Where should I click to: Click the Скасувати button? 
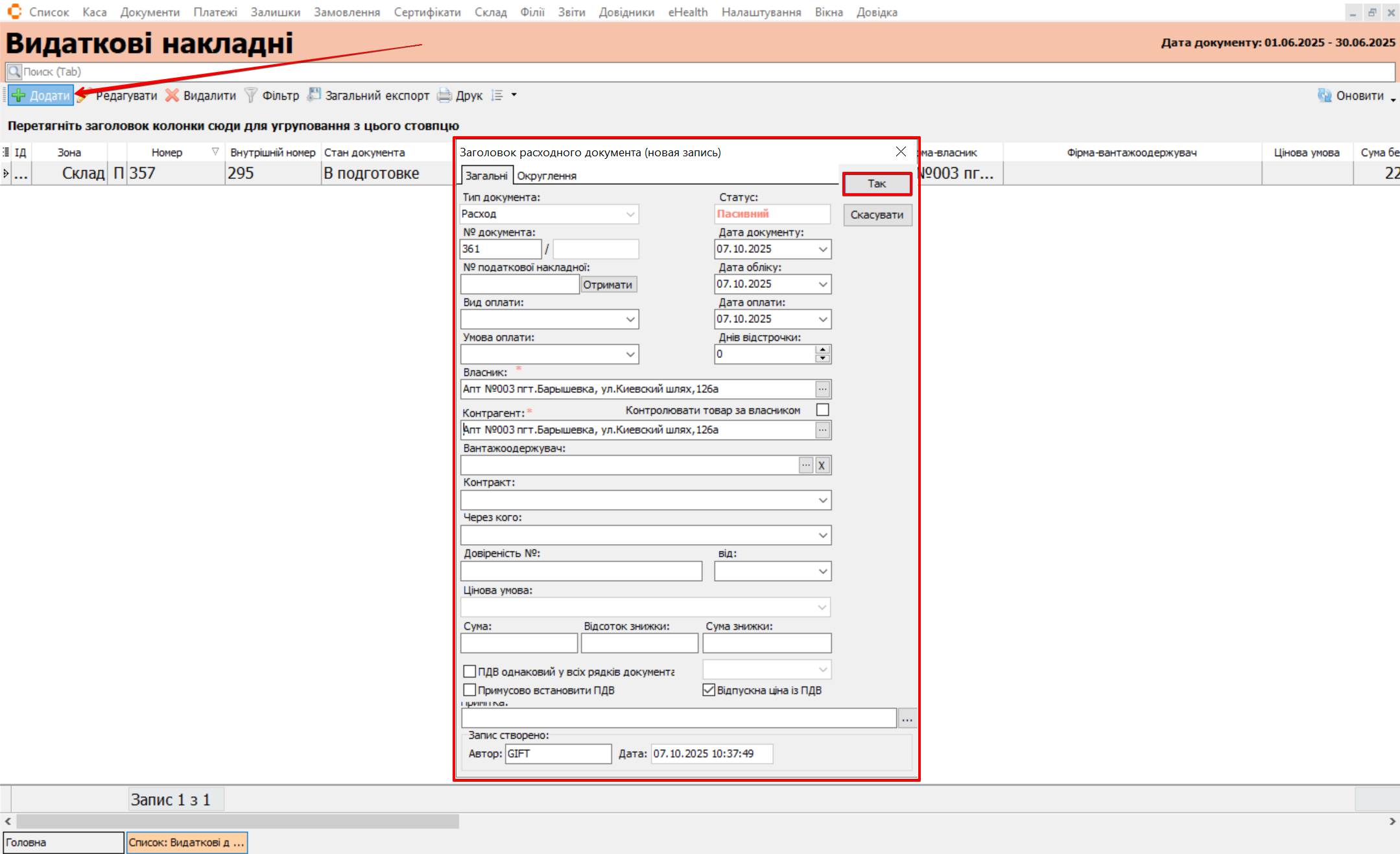[x=877, y=215]
